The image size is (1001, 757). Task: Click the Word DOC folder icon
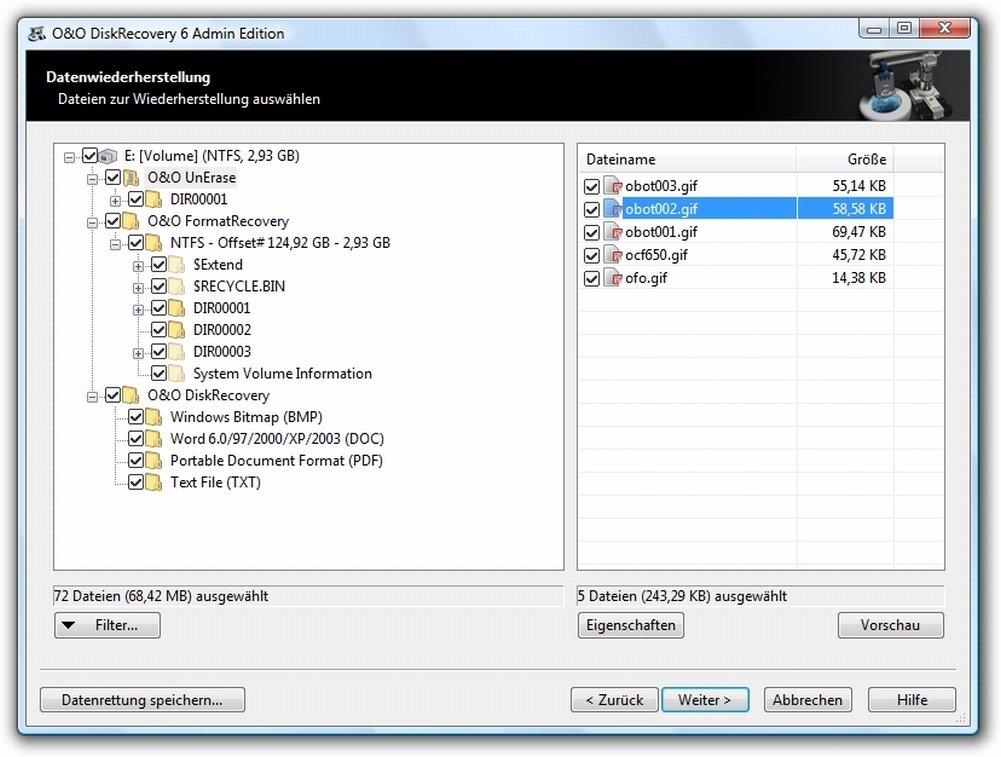154,438
